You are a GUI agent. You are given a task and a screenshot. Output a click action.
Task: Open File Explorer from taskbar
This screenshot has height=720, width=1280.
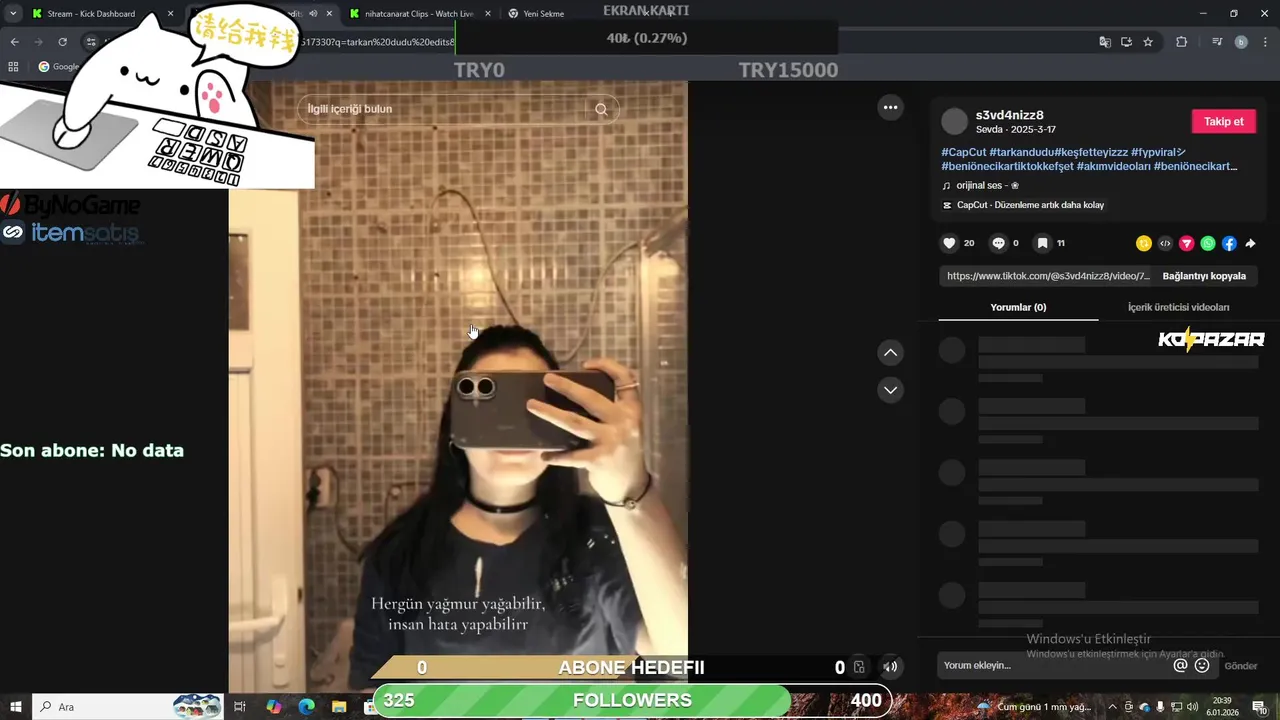(339, 706)
